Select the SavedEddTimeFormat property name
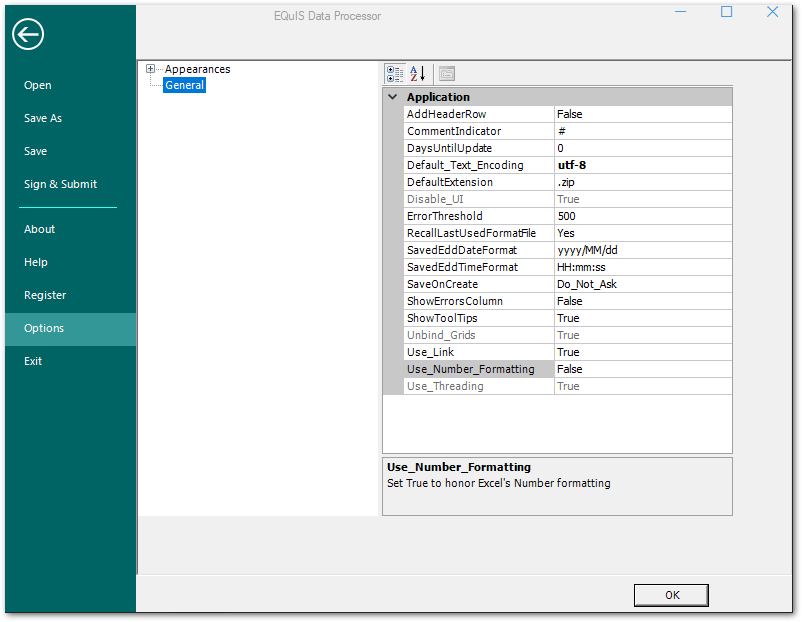This screenshot has width=802, height=622. coord(478,267)
